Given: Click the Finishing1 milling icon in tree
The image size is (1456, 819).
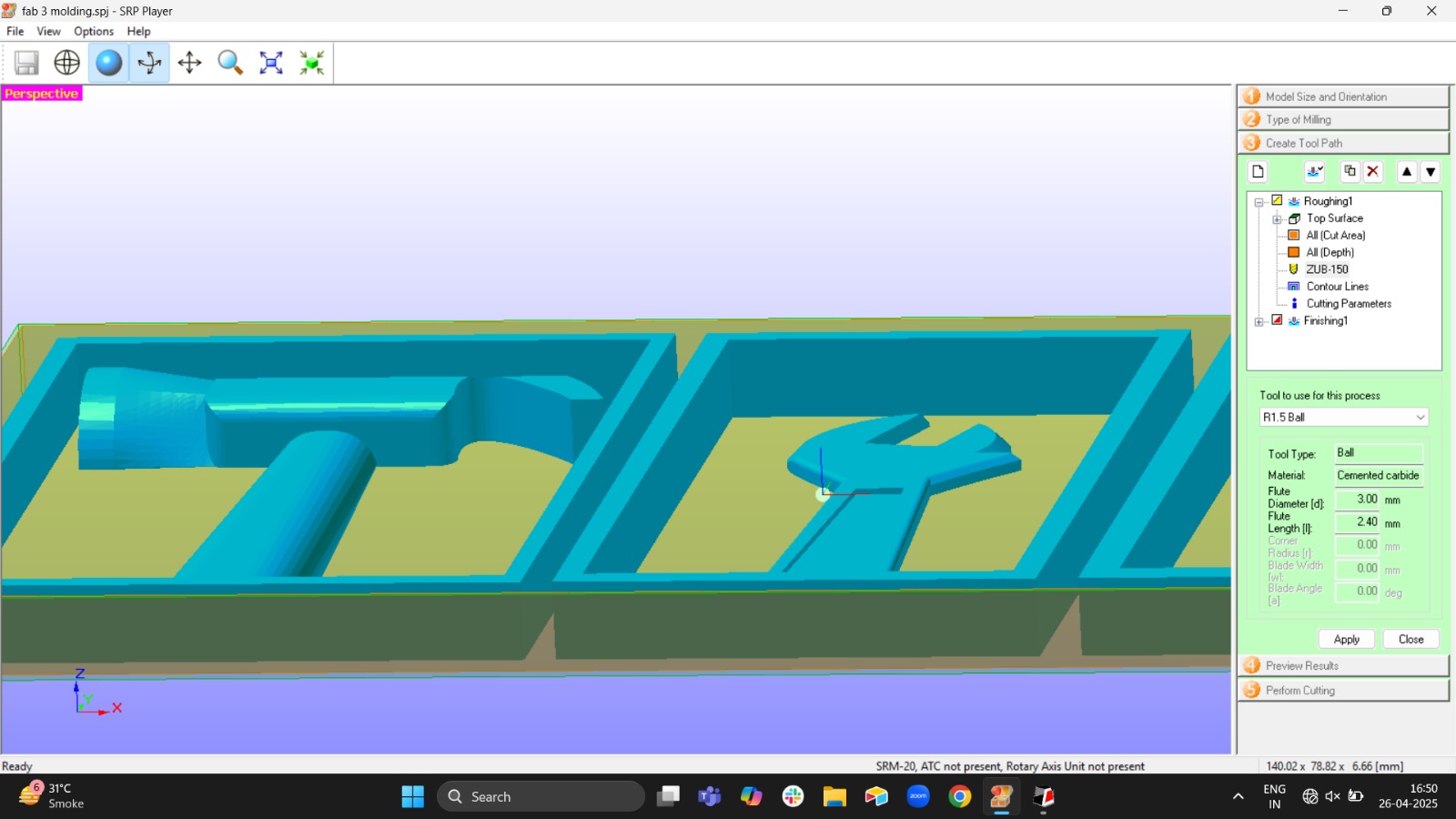Looking at the screenshot, I should pyautogui.click(x=1294, y=321).
